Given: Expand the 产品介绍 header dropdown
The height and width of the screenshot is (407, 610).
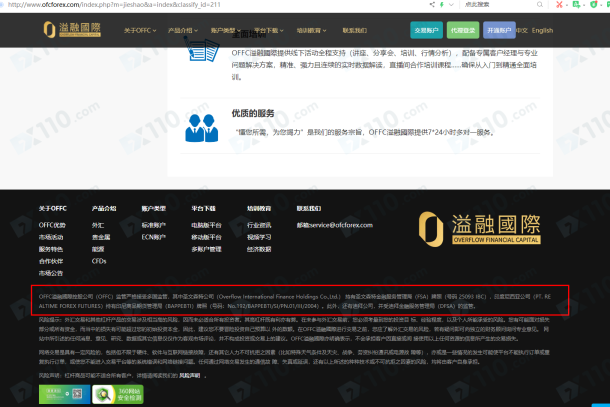Looking at the screenshot, I should (183, 30).
